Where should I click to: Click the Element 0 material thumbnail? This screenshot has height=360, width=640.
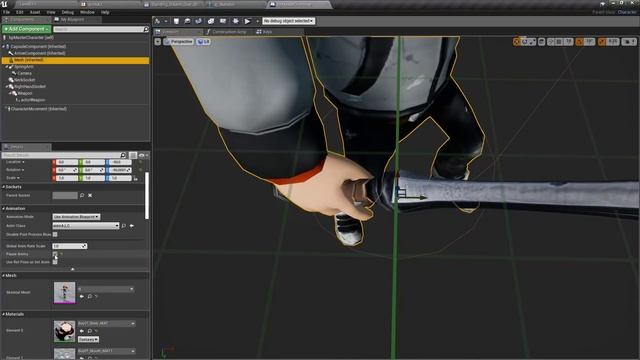coord(64,331)
